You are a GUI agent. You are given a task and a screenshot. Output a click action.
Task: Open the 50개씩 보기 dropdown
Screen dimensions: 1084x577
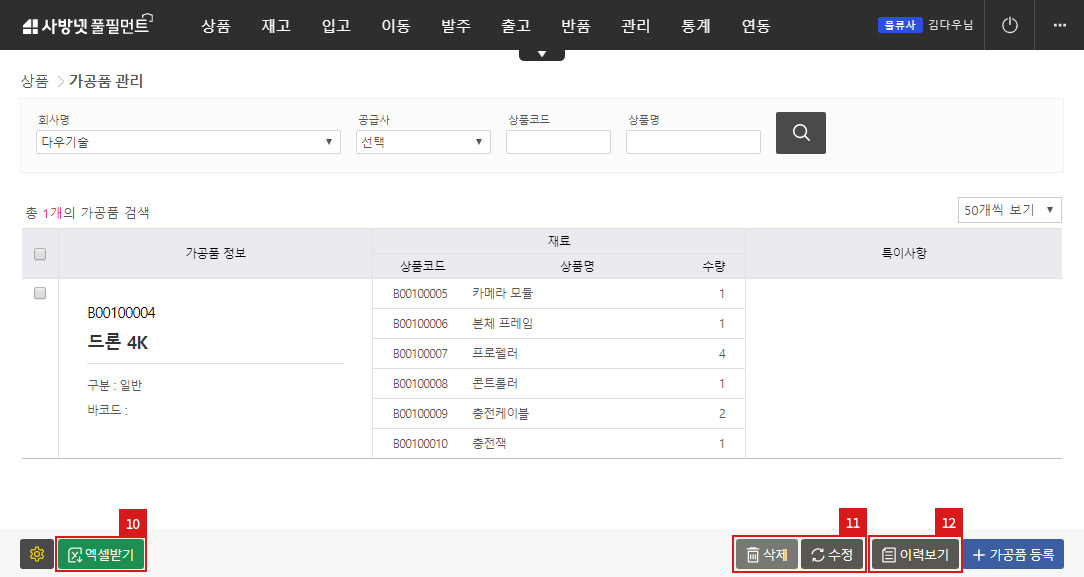pyautogui.click(x=1009, y=209)
